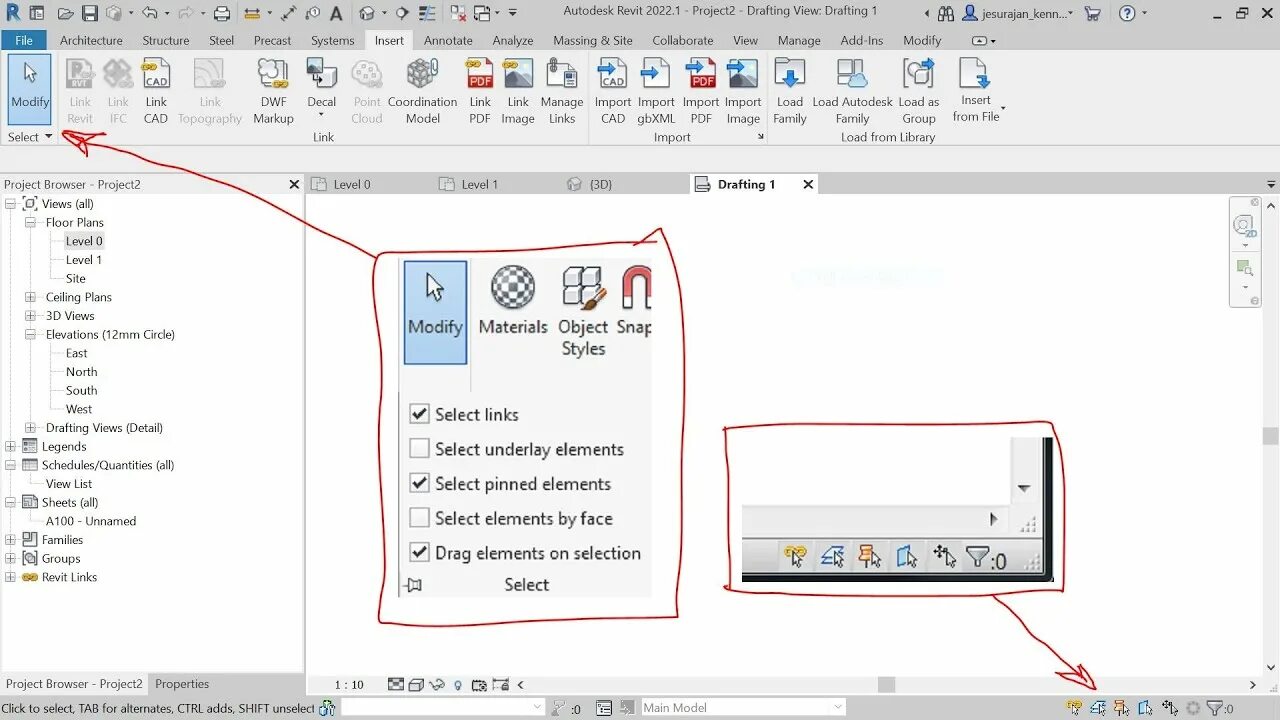Collapse the Floor Plans tree node
This screenshot has width=1280, height=720.
[x=31, y=222]
